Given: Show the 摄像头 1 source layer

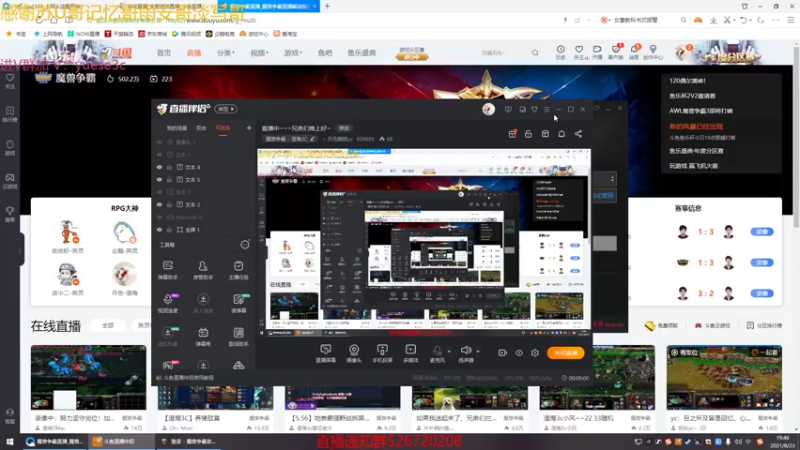Looking at the screenshot, I should pyautogui.click(x=159, y=142).
